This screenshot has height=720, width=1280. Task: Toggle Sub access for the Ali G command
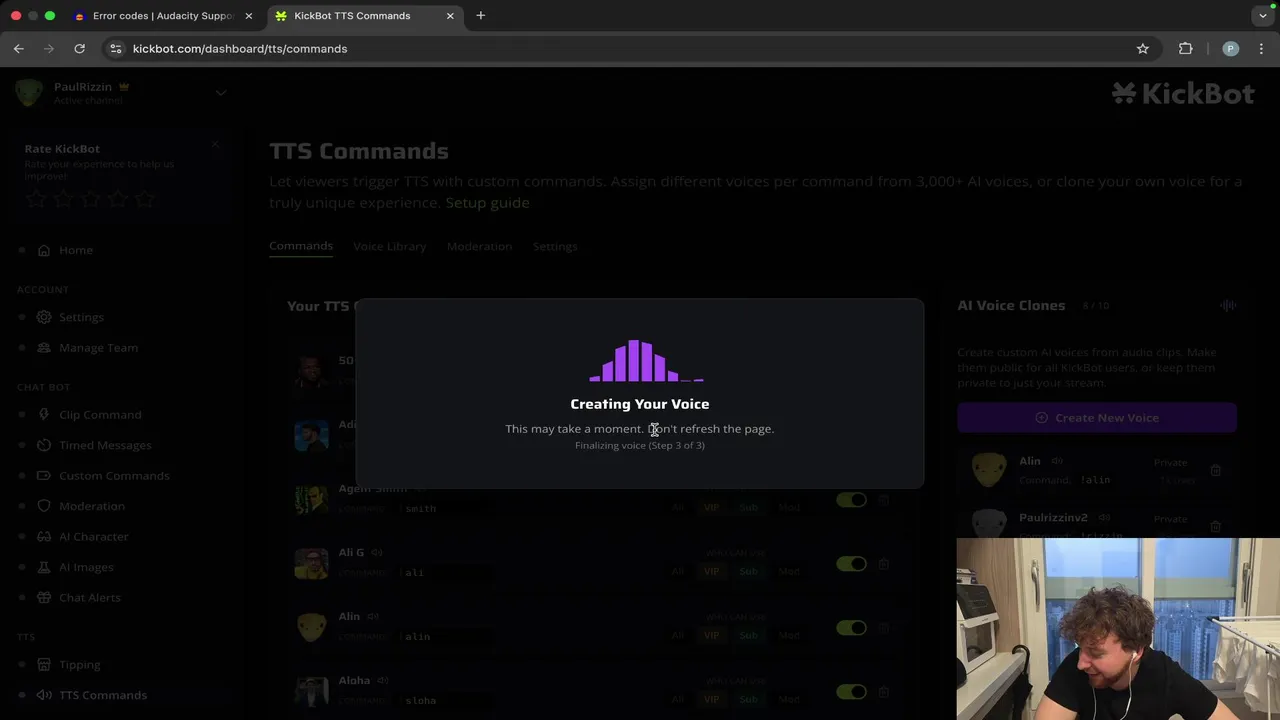pos(748,571)
